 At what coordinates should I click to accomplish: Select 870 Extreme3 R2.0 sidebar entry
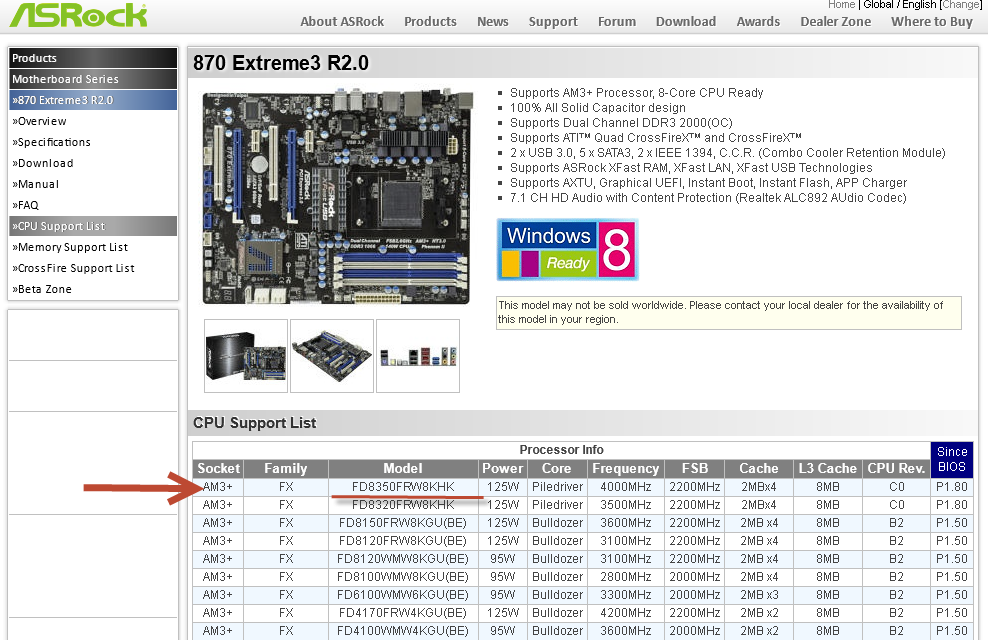93,100
